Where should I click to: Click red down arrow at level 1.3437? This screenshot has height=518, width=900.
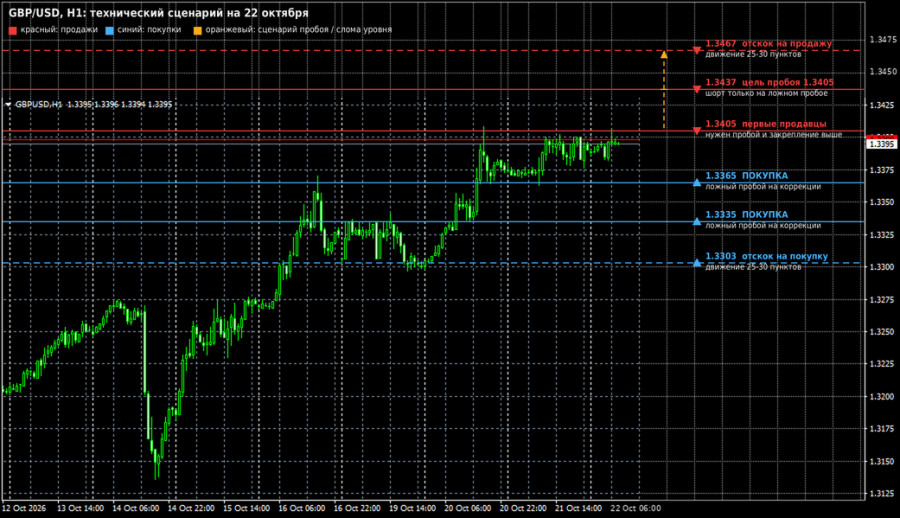pyautogui.click(x=697, y=90)
